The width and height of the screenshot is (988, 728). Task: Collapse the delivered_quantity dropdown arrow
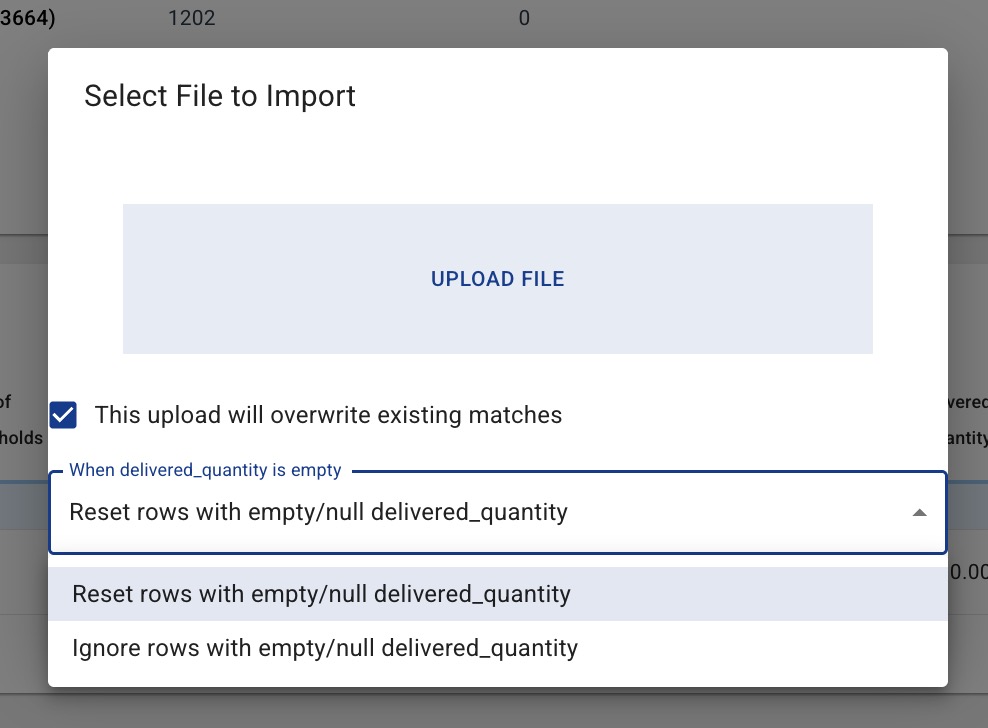tap(919, 512)
